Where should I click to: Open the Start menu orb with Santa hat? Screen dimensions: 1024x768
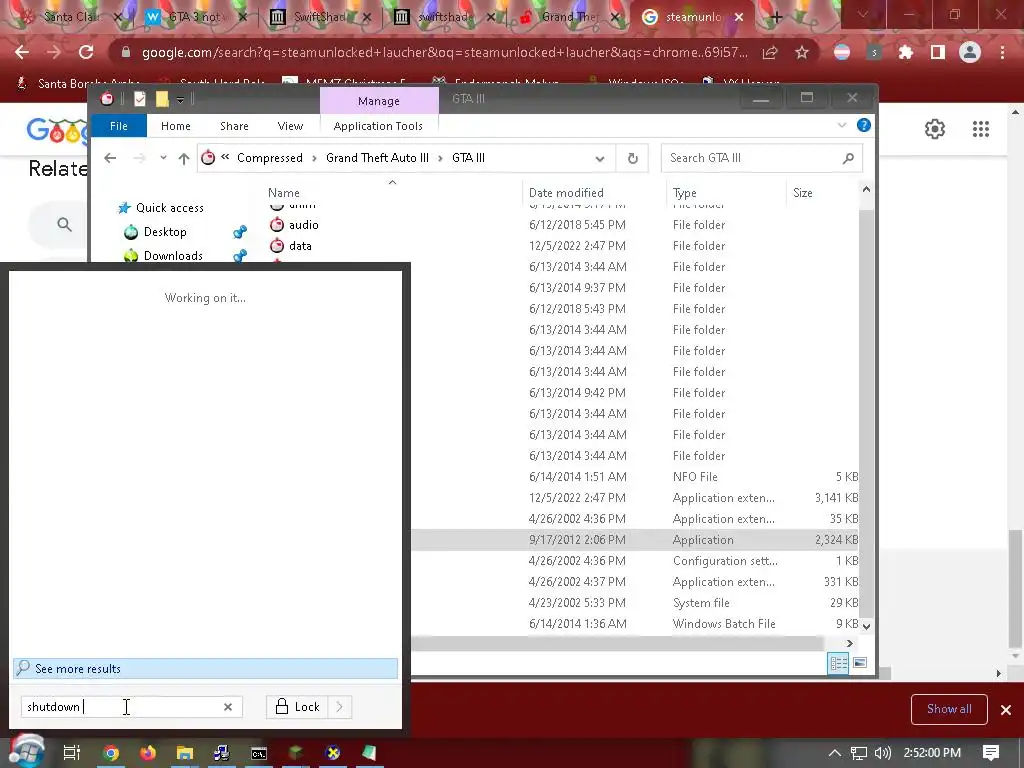point(25,752)
